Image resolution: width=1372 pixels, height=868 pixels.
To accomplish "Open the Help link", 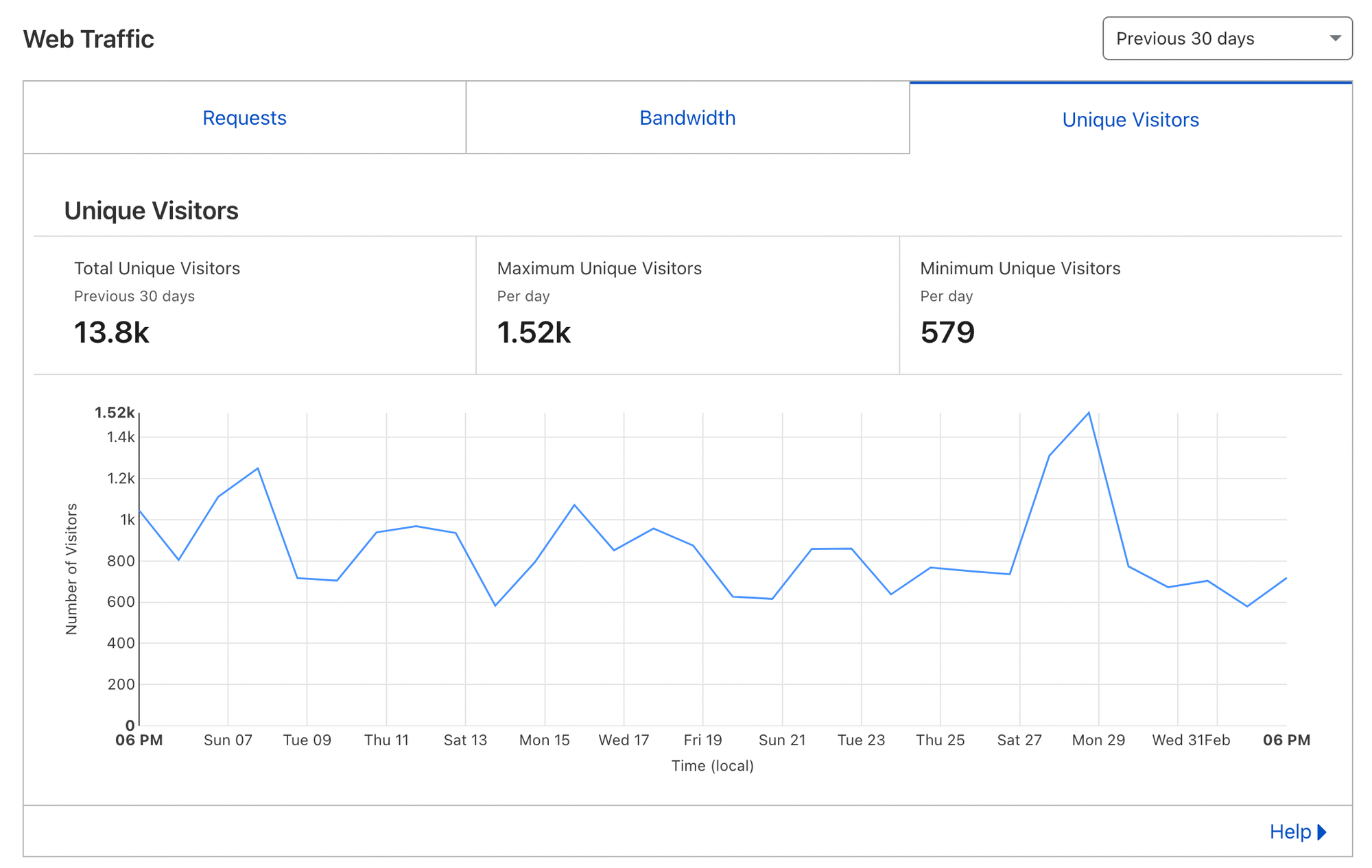I will 1290,832.
